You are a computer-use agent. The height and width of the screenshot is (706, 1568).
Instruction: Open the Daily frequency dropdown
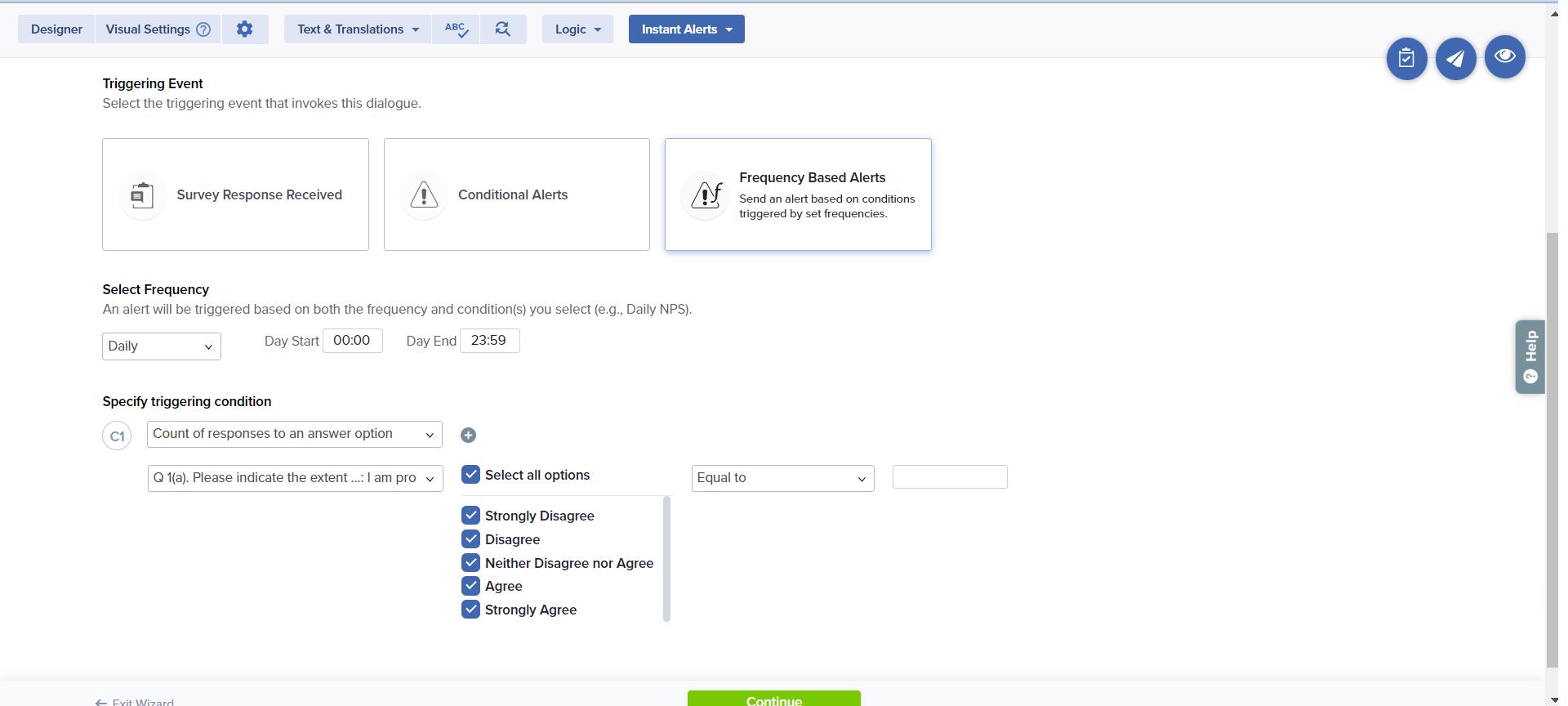click(x=161, y=346)
